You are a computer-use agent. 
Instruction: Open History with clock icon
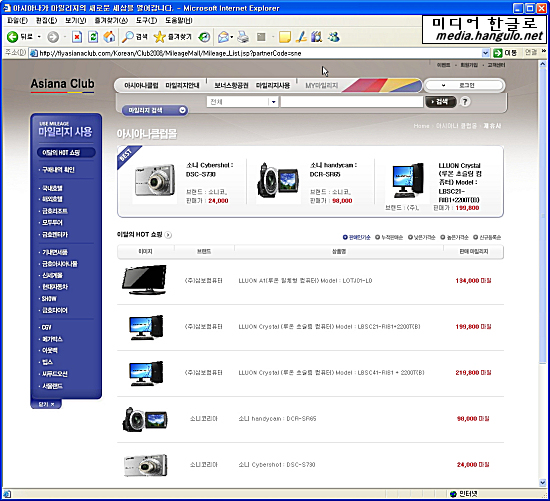pos(204,36)
